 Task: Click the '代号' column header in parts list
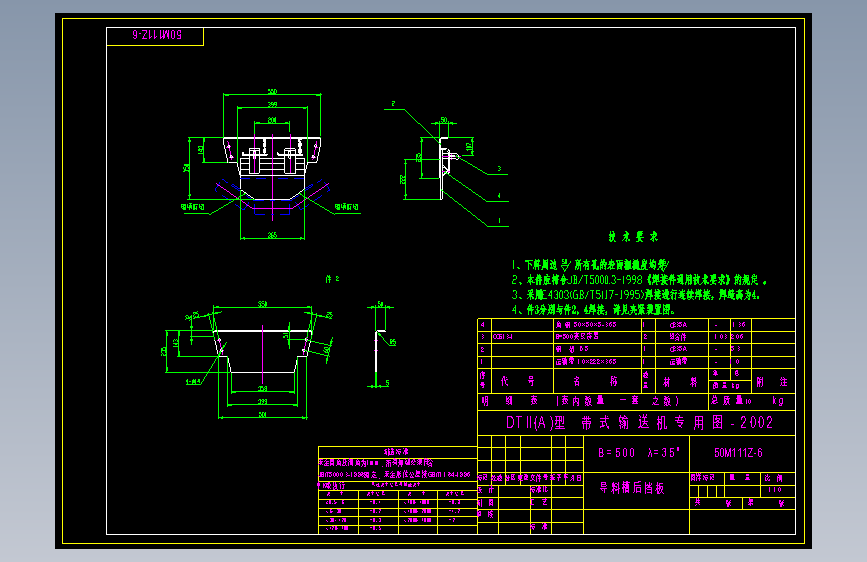518,381
